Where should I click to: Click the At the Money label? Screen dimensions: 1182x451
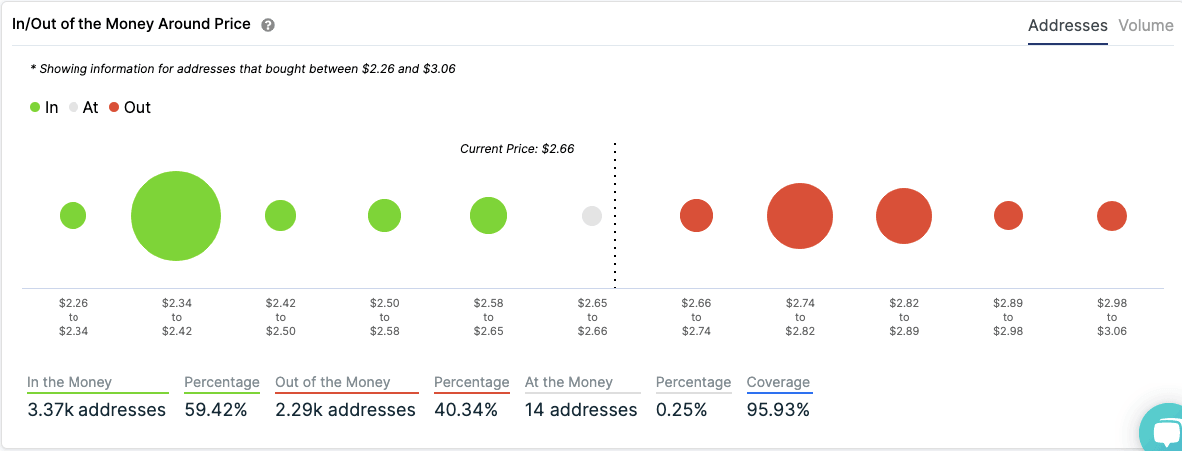pyautogui.click(x=569, y=382)
